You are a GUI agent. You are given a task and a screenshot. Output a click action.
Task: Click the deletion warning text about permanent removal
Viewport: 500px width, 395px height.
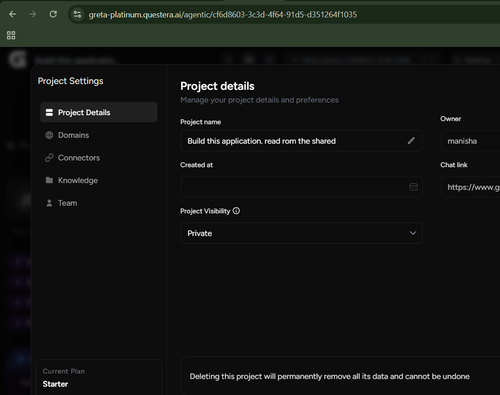click(330, 376)
